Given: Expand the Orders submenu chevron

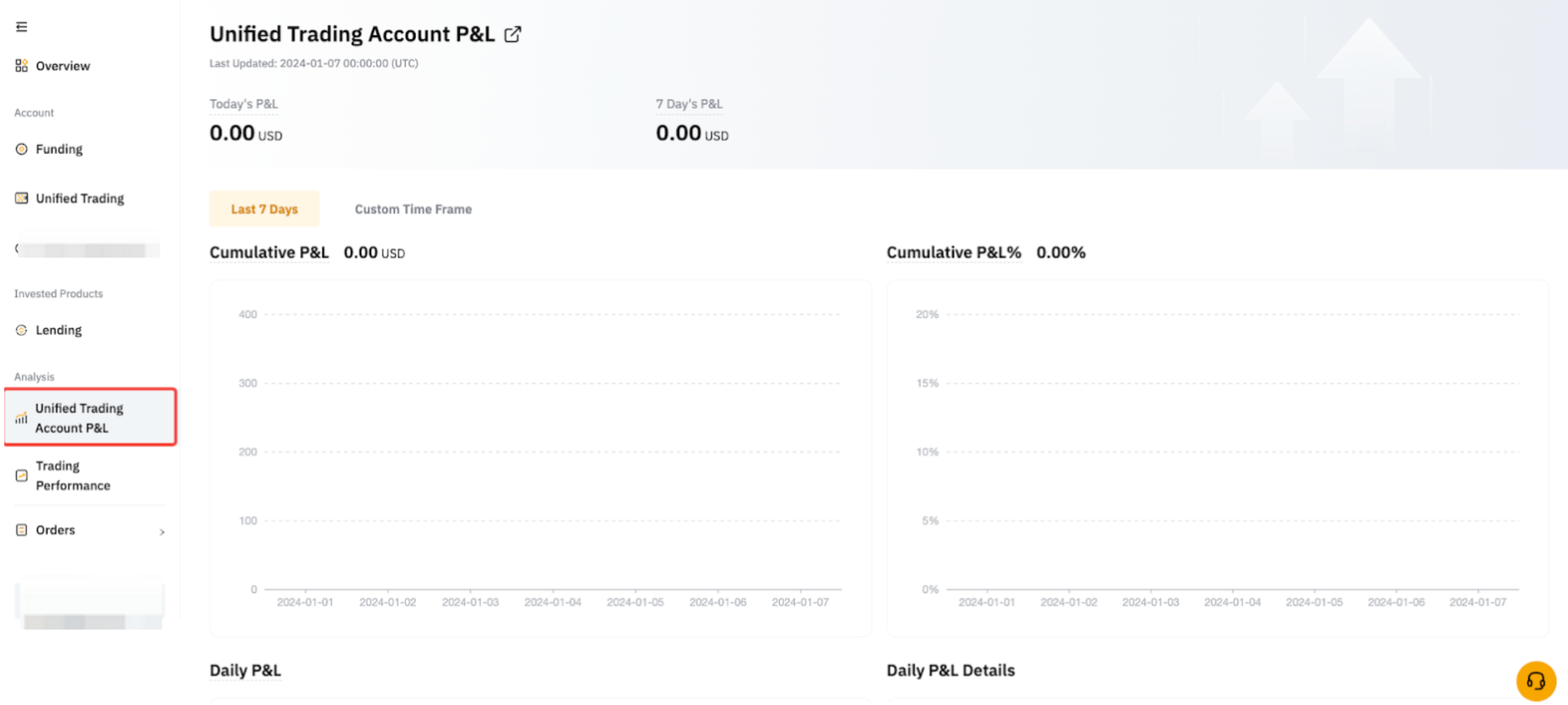Looking at the screenshot, I should click(x=162, y=532).
